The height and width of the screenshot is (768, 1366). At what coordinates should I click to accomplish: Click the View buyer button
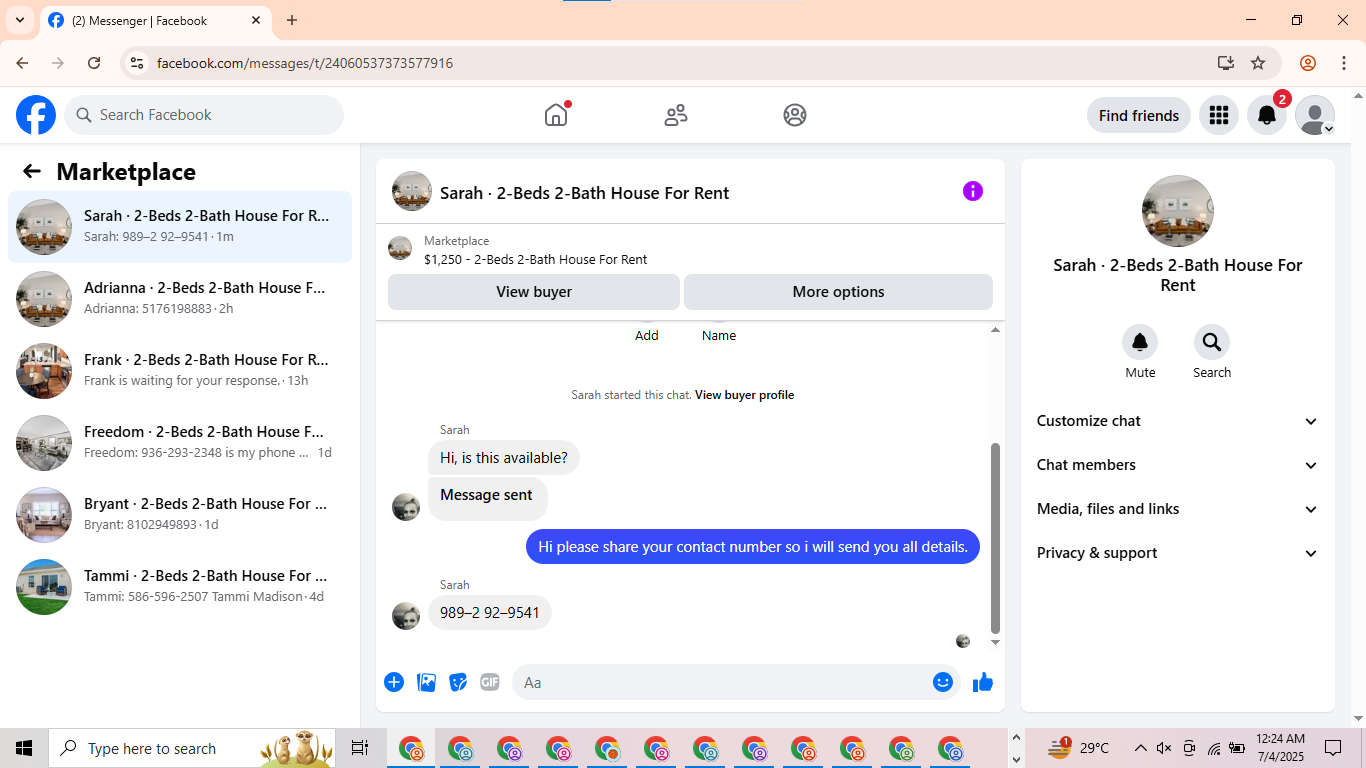point(534,292)
